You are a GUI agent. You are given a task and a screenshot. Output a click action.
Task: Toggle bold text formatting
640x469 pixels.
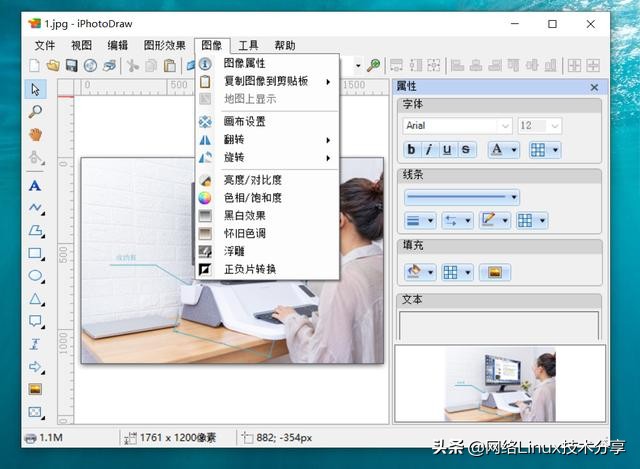[x=411, y=150]
